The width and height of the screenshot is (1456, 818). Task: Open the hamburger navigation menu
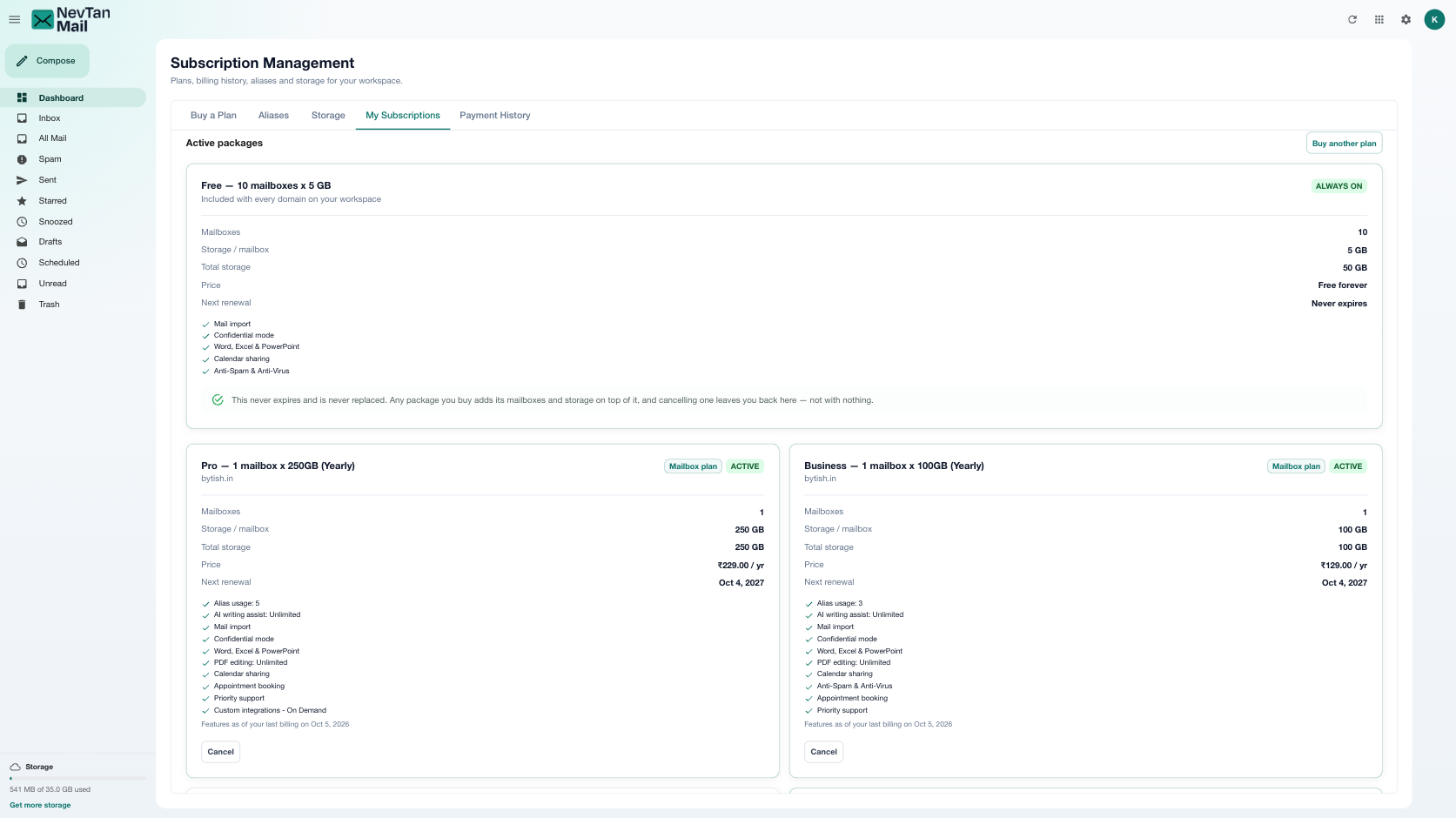click(x=14, y=19)
